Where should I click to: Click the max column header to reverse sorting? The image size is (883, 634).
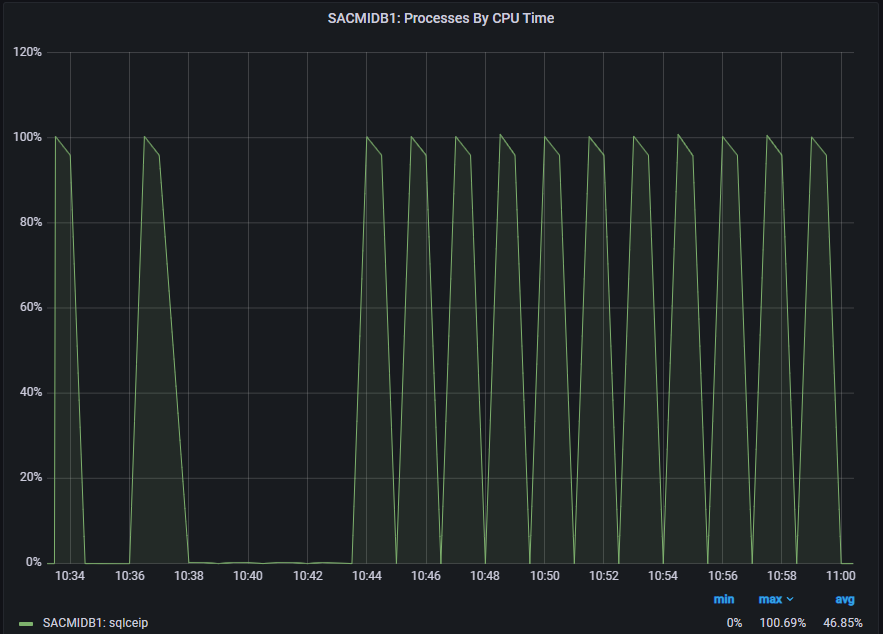pos(770,598)
